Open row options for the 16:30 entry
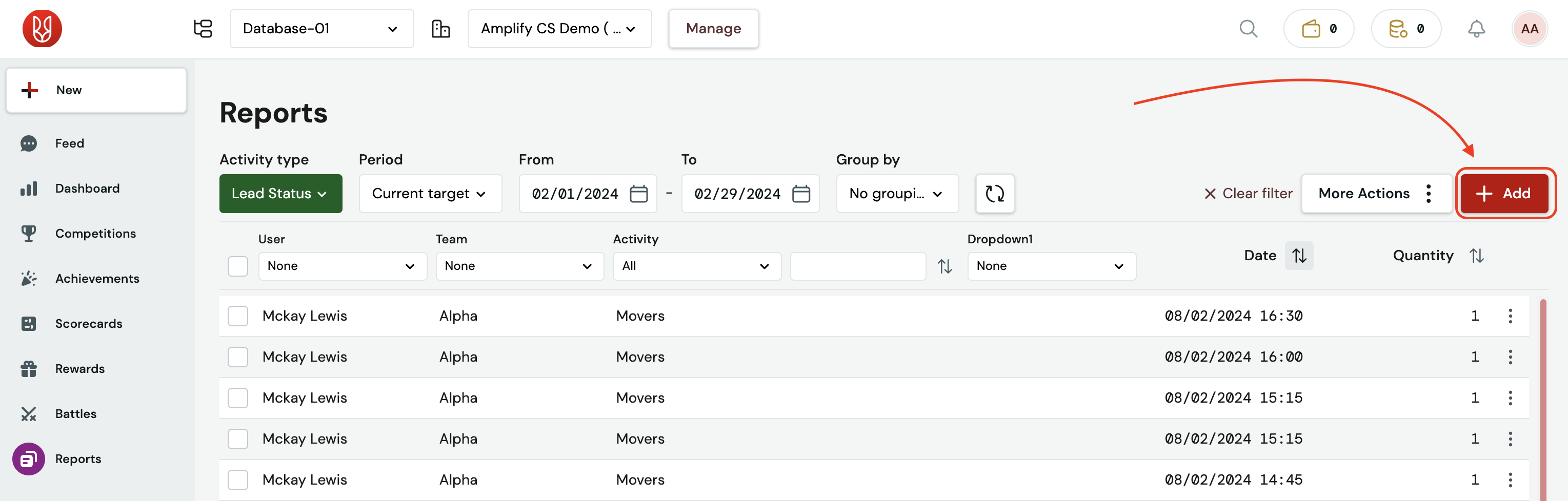The width and height of the screenshot is (1568, 501). (1510, 316)
